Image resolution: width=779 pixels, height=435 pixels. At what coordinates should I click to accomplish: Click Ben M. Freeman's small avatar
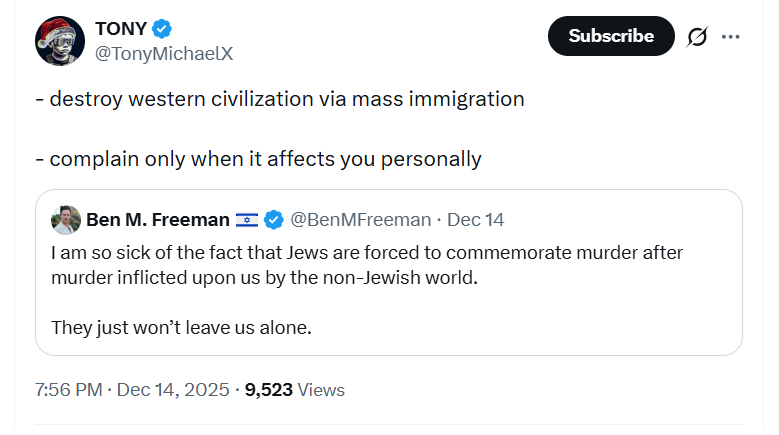coord(66,219)
